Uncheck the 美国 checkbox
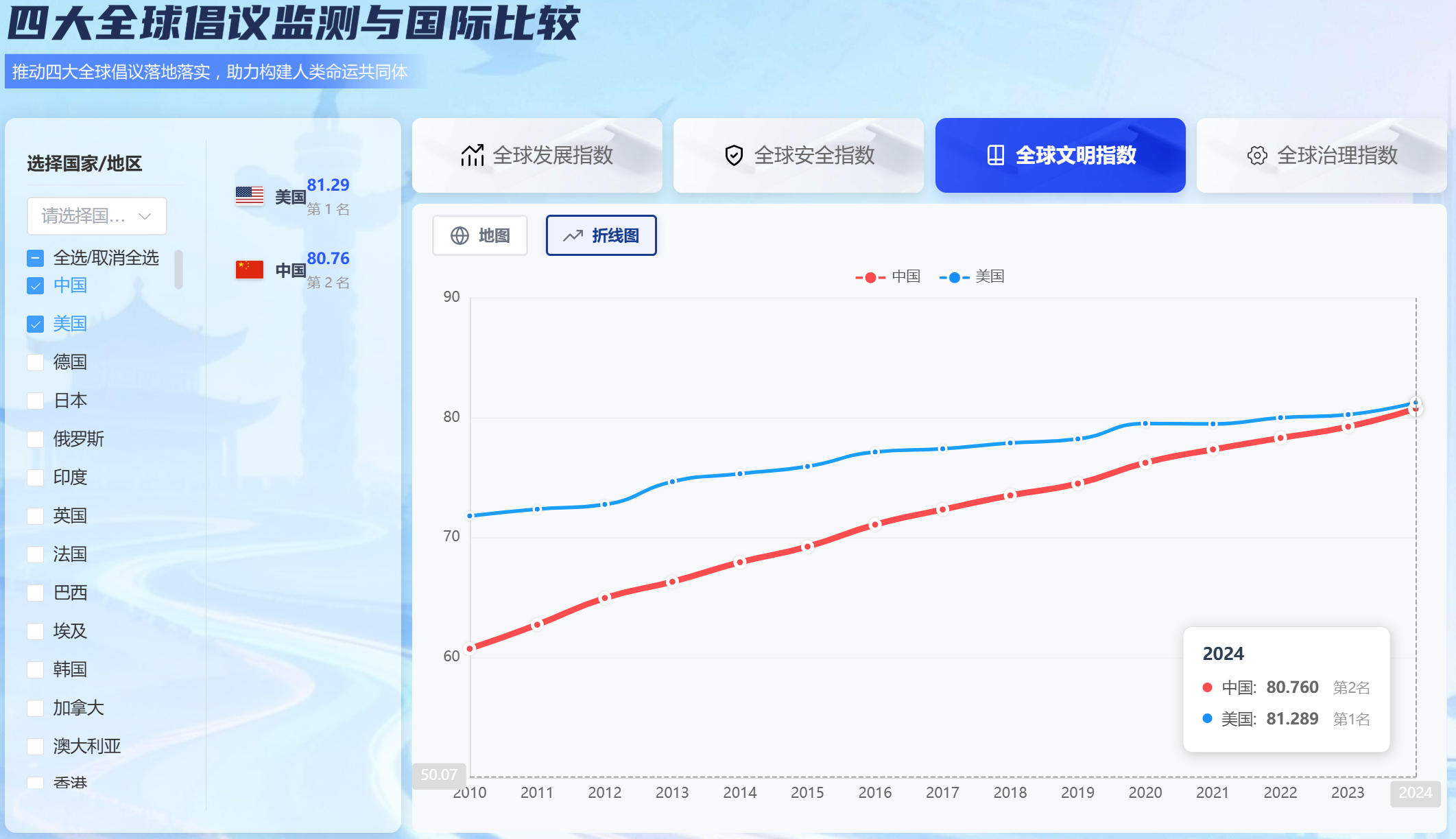Image resolution: width=1456 pixels, height=839 pixels. pyautogui.click(x=36, y=324)
